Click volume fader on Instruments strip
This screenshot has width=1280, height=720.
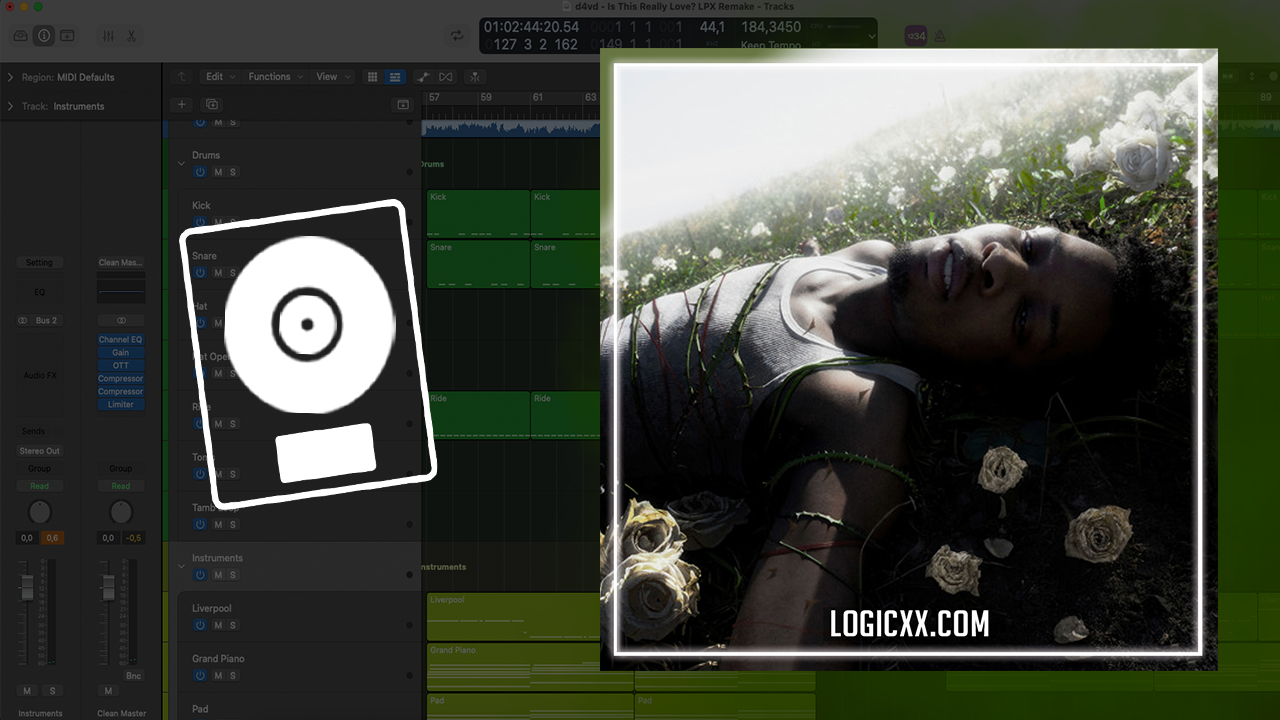[x=27, y=587]
